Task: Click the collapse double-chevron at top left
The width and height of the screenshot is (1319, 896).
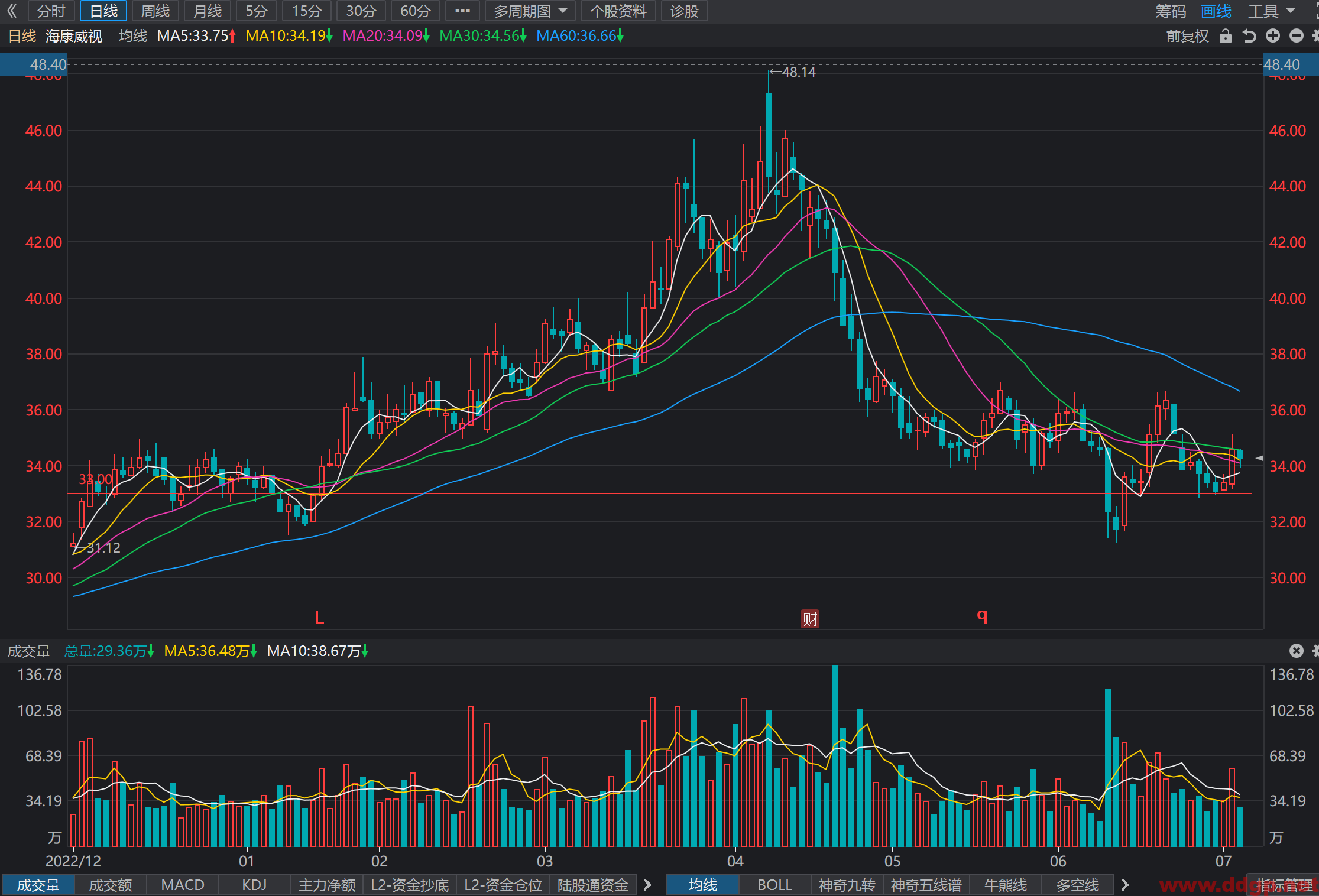Action: 12,11
